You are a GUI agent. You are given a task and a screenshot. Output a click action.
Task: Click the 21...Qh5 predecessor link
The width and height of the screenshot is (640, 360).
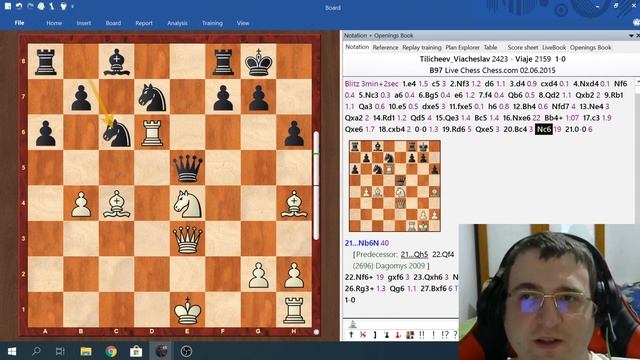414,254
